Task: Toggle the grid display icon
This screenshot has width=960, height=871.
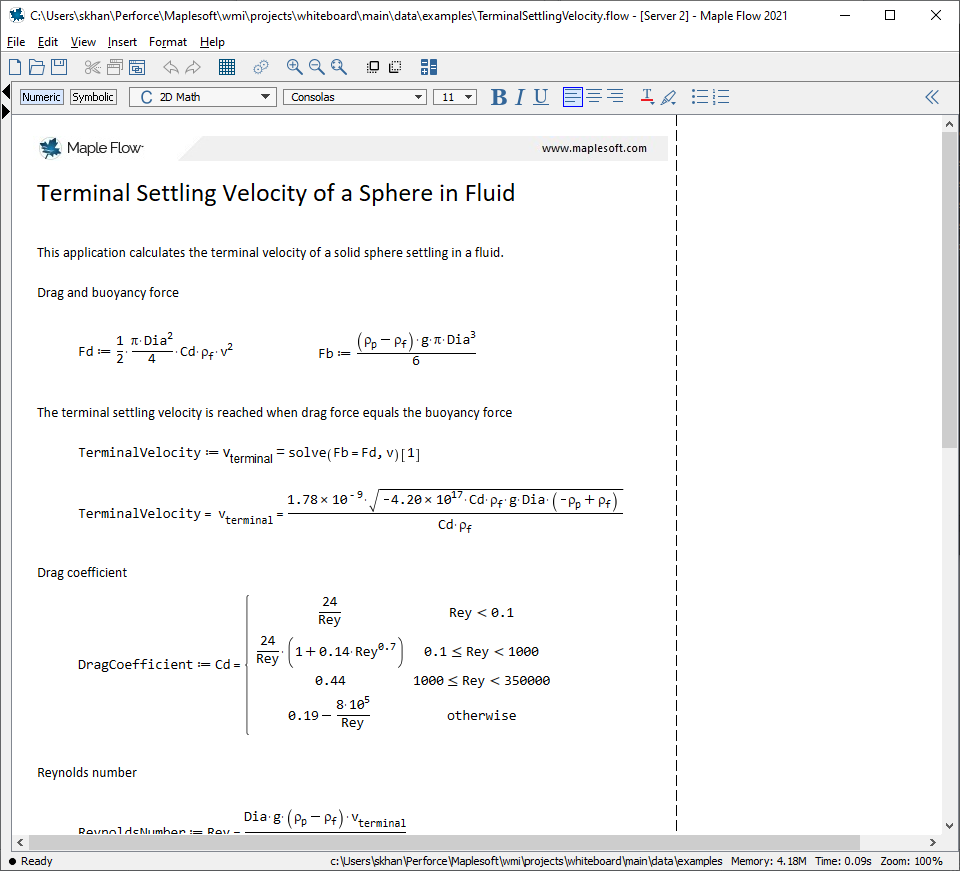Action: tap(227, 67)
